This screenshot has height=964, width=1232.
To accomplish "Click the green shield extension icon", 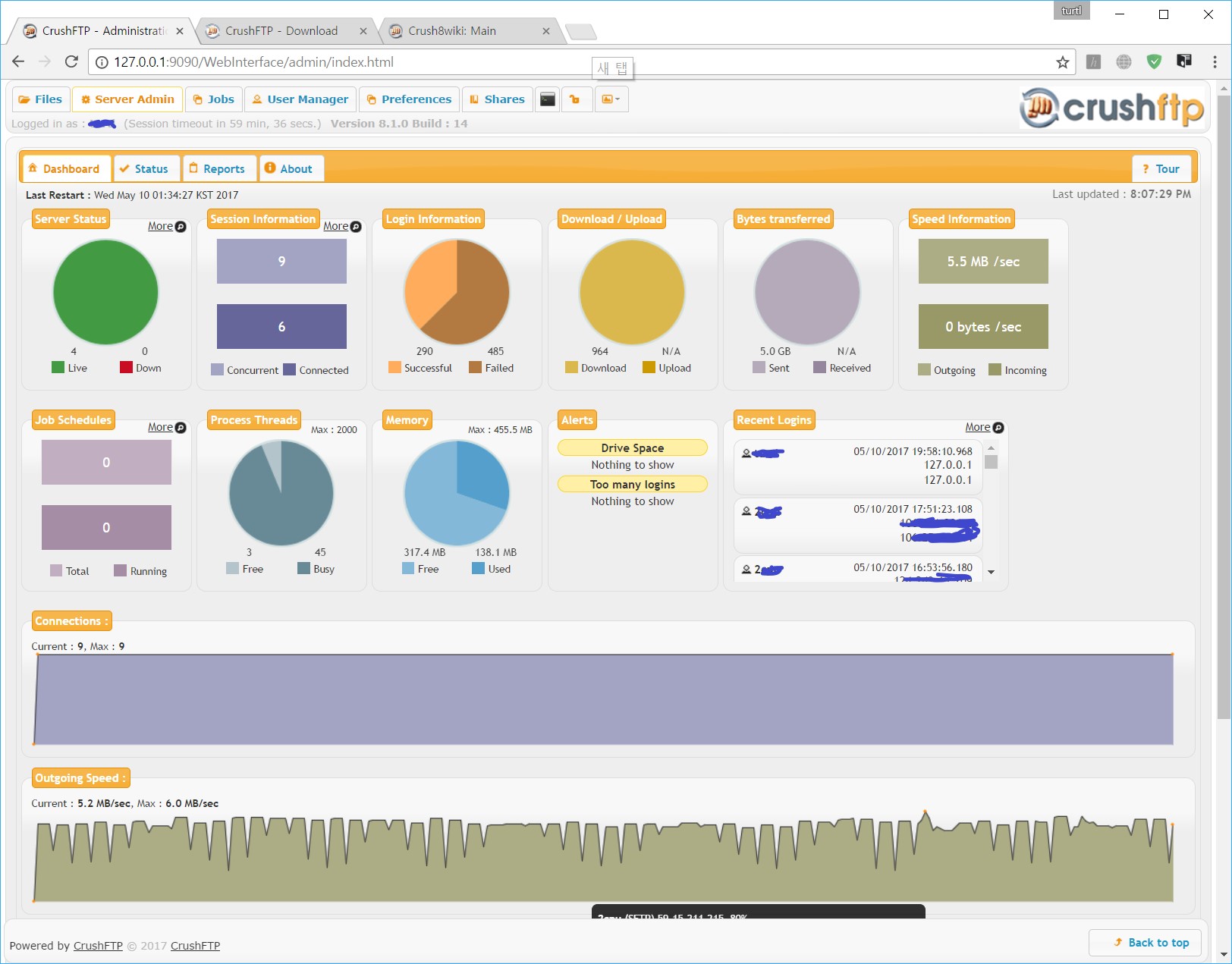I will coord(1154,61).
